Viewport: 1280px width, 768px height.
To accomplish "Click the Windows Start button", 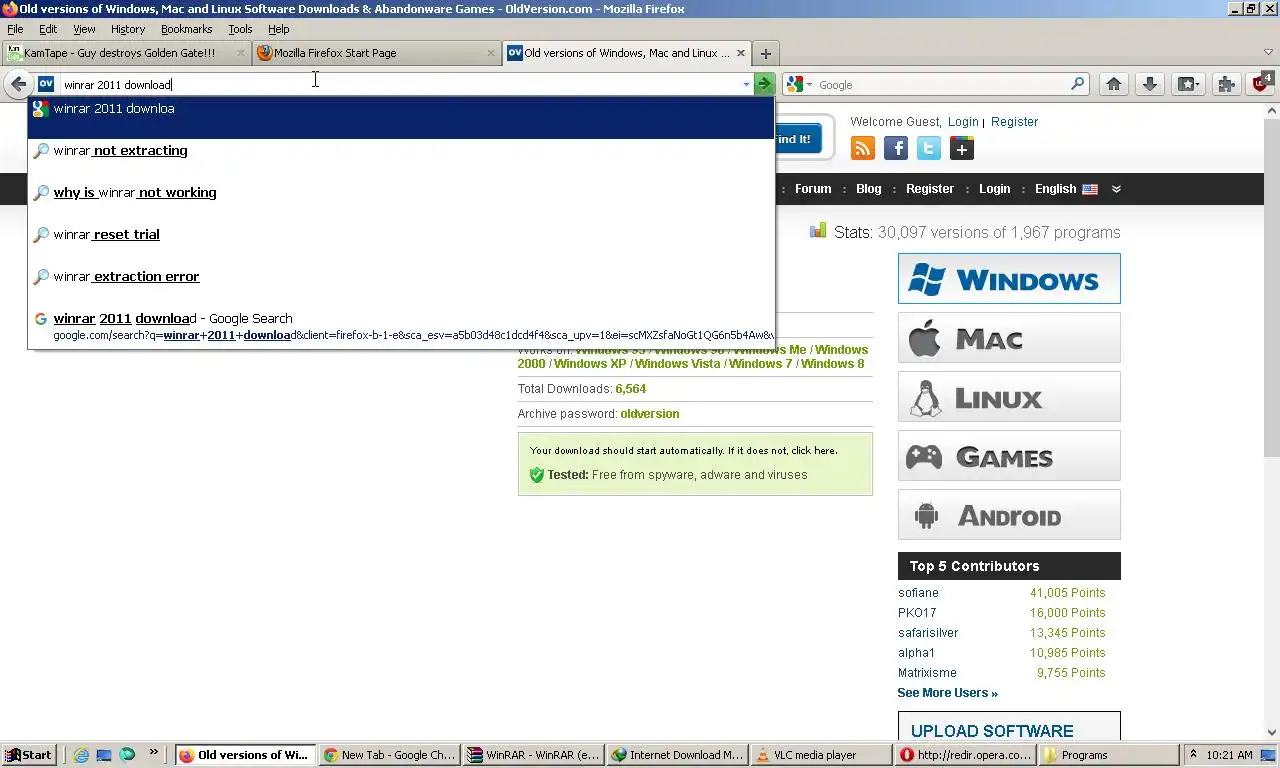I will click(28, 755).
